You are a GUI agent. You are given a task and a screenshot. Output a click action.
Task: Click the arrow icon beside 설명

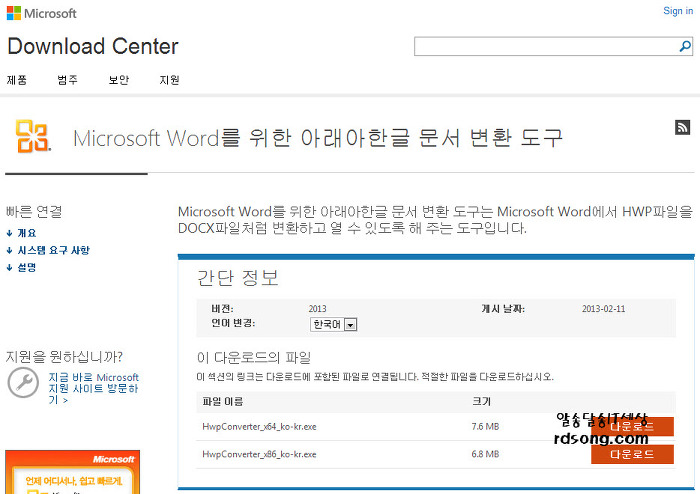point(9,268)
